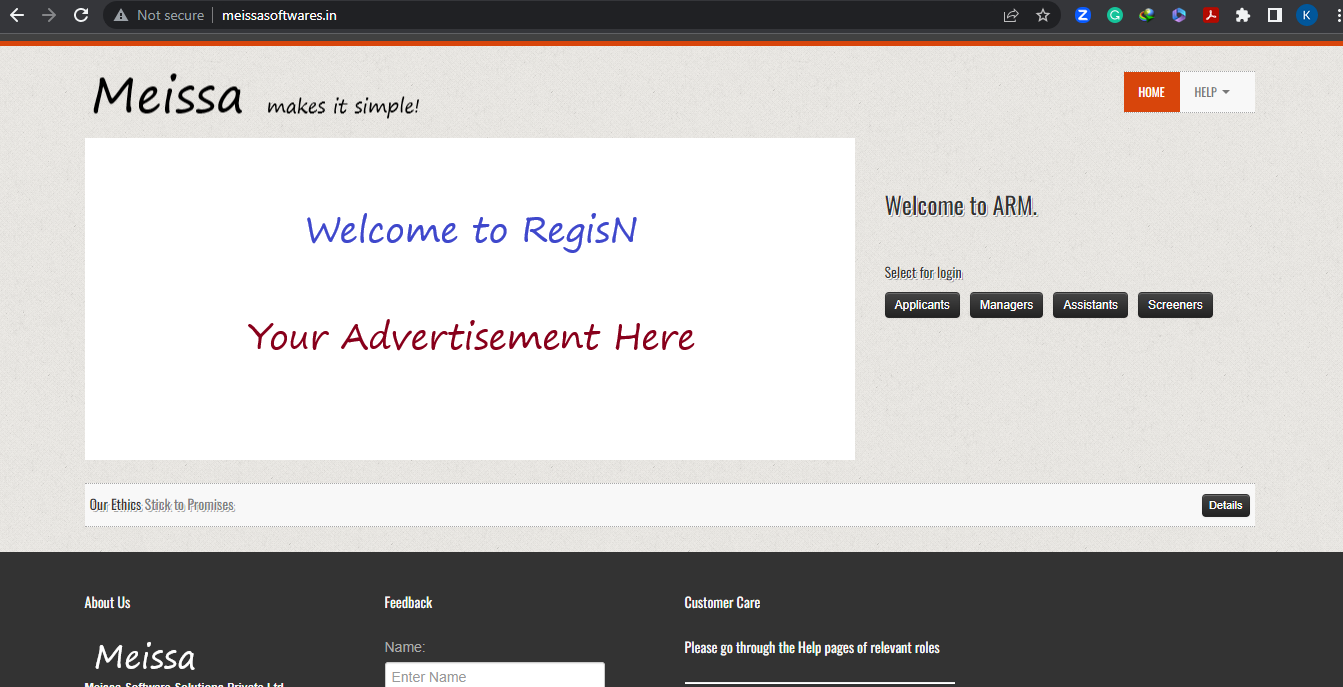
Task: Click the share page icon
Action: coord(1011,15)
